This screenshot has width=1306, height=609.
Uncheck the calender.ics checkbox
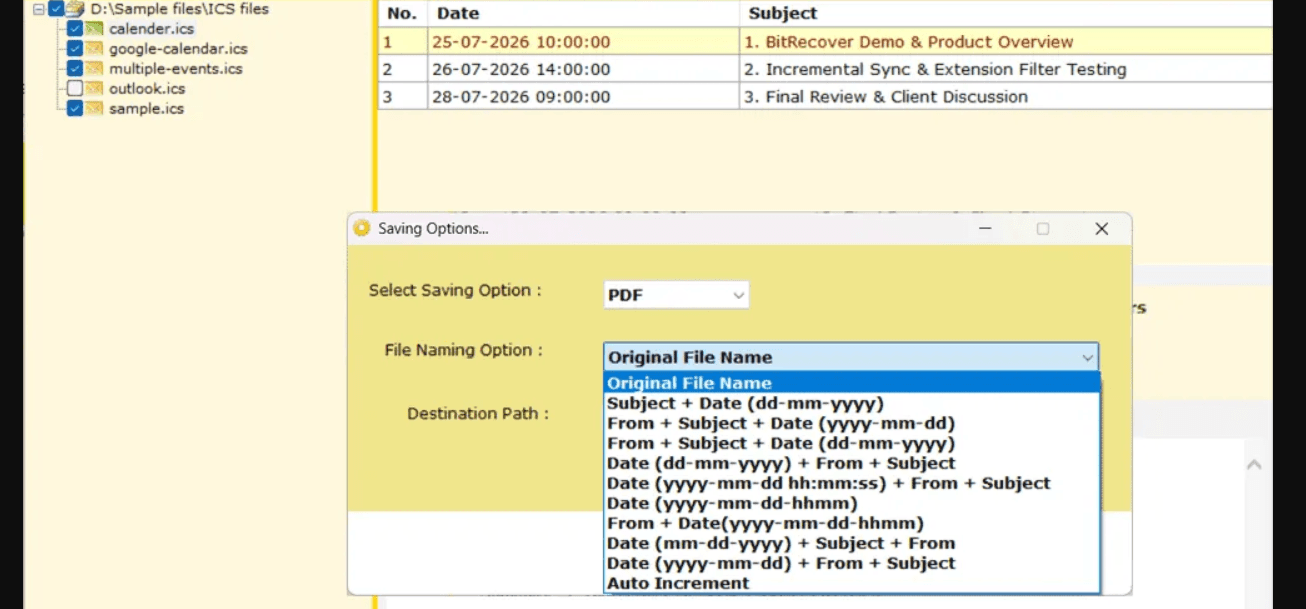coord(75,29)
